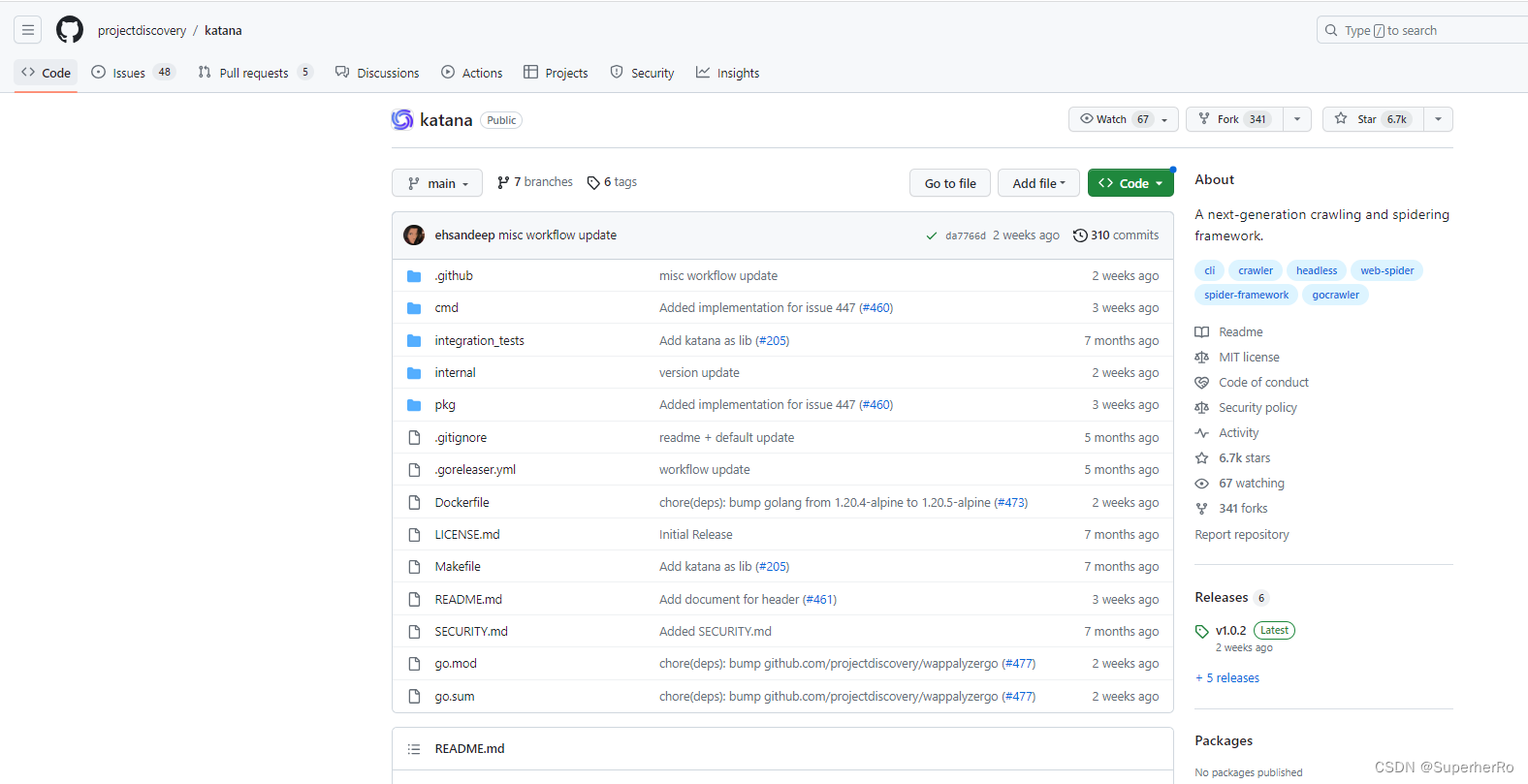
Task: Go to GitHub home via Octocat logo
Action: click(x=70, y=30)
